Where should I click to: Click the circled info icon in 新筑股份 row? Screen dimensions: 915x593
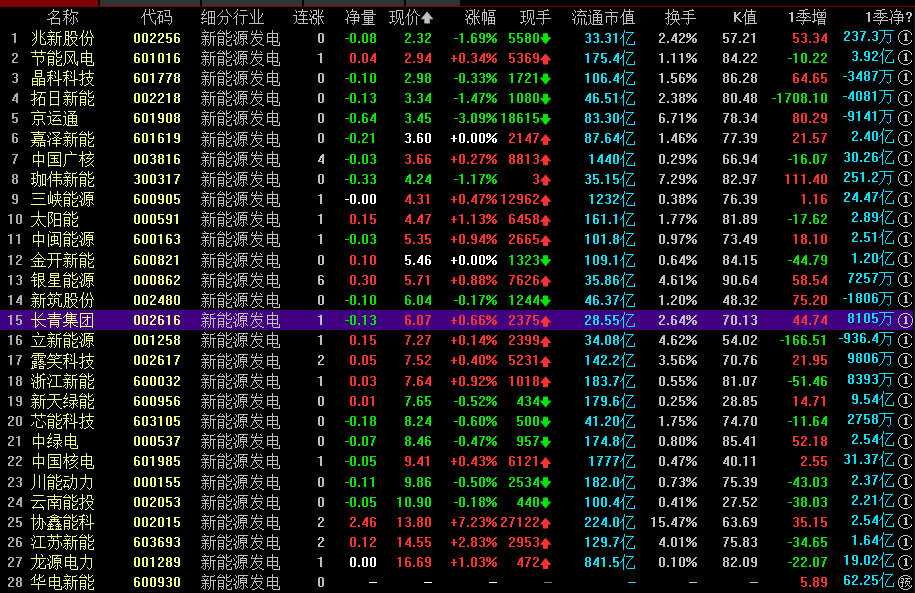[x=905, y=301]
